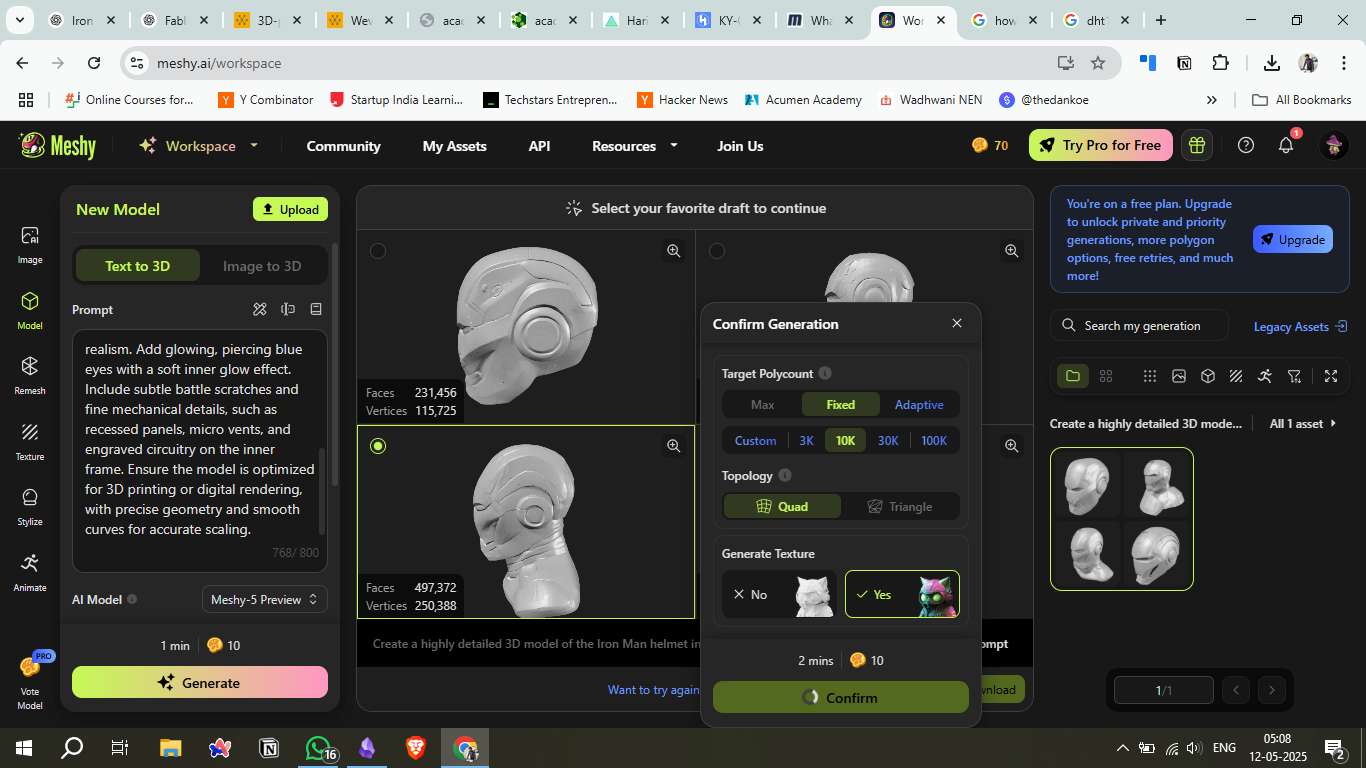1366x768 pixels.
Task: Filter assets by texture stripes icon
Action: pos(1236,376)
